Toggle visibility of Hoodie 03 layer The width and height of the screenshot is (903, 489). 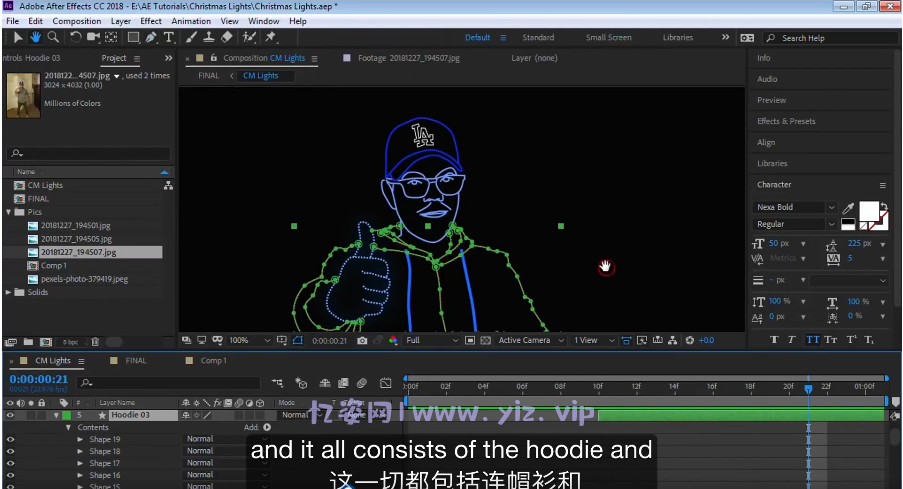point(10,415)
